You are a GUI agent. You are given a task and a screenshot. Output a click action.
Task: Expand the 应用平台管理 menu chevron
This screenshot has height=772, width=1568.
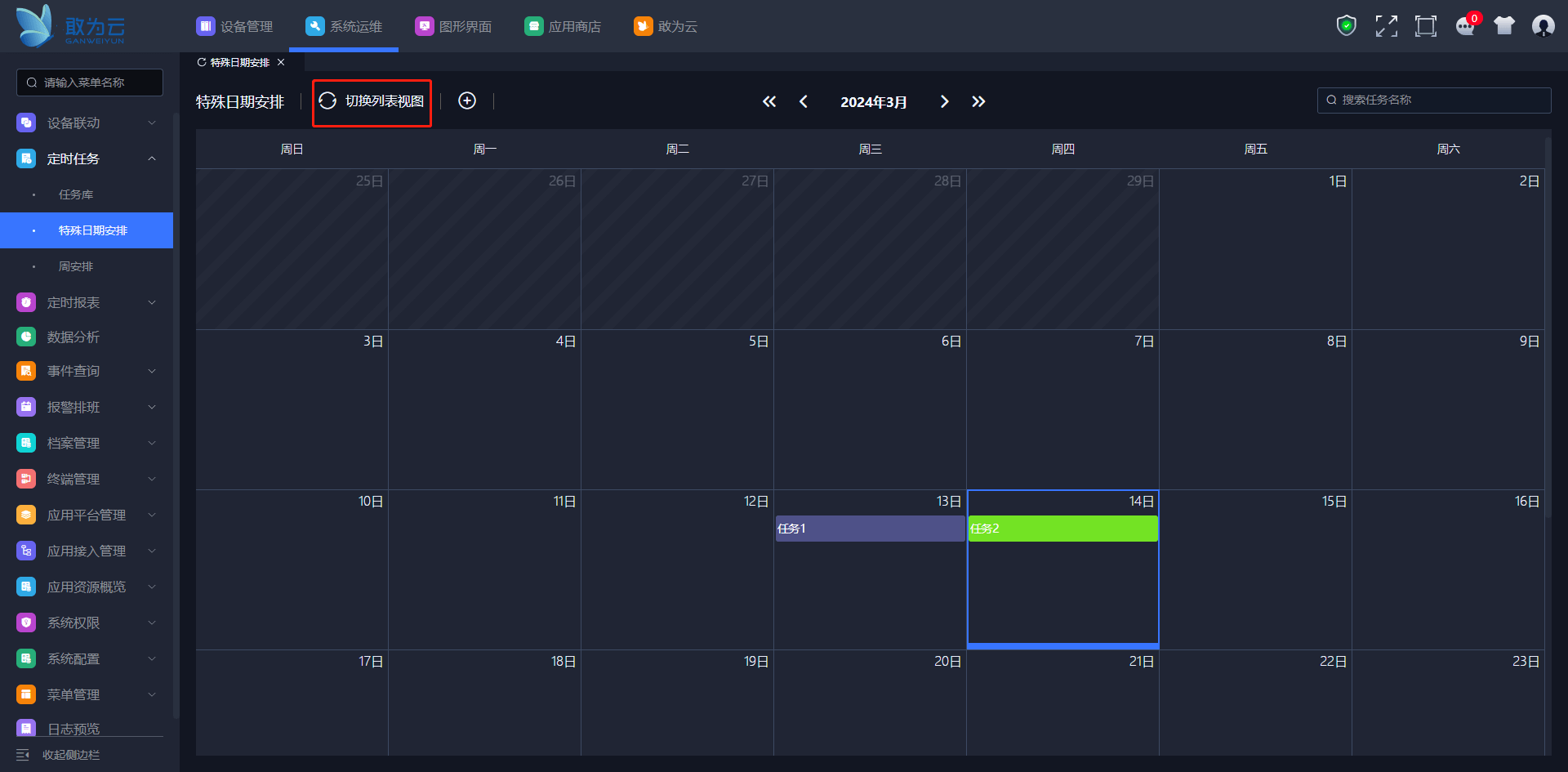(152, 515)
